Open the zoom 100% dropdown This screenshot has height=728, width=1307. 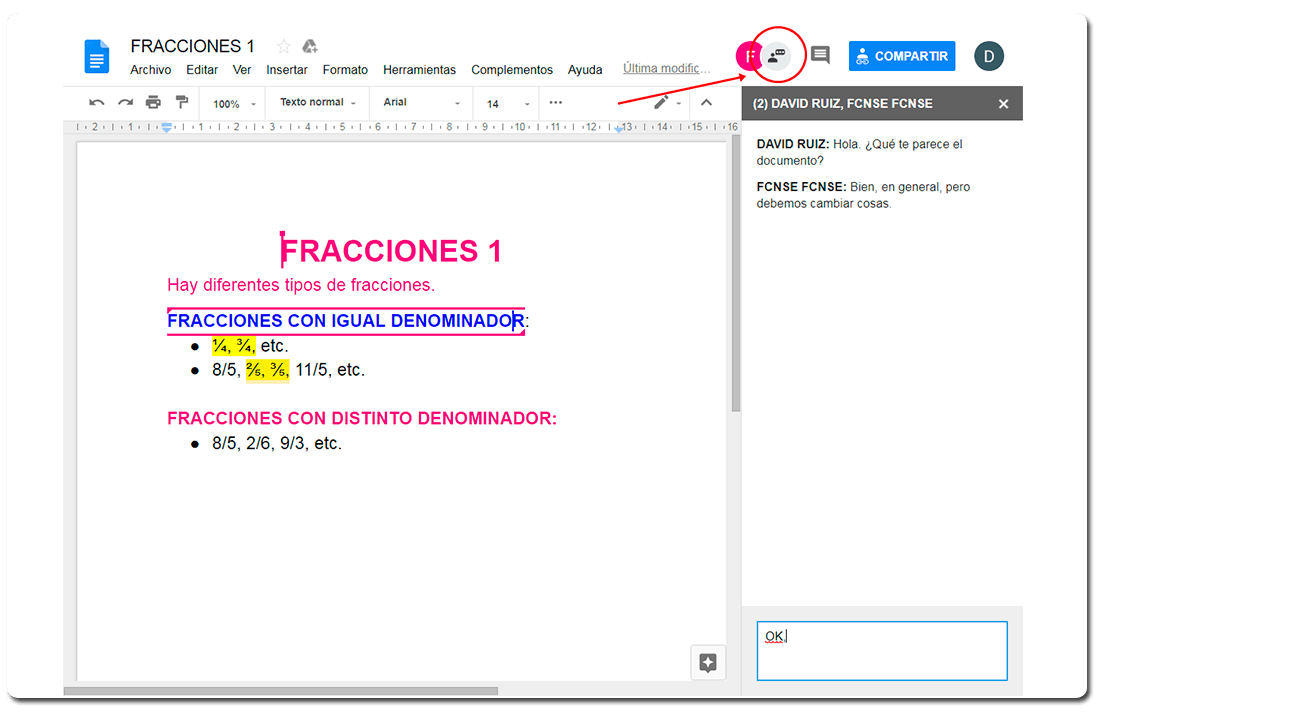pos(234,104)
